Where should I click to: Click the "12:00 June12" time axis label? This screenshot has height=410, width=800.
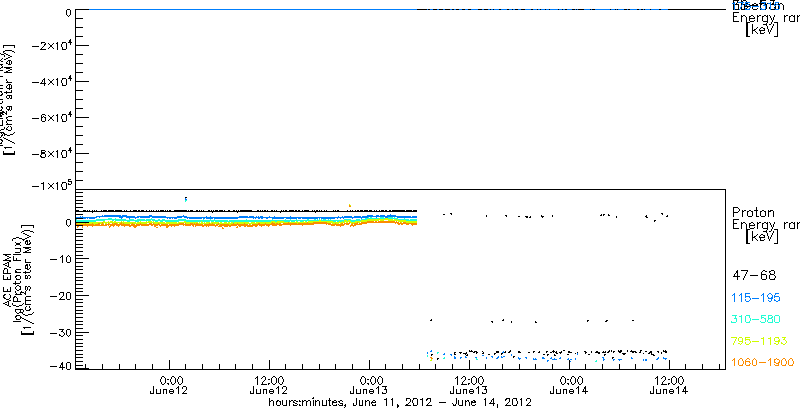[x=269, y=386]
